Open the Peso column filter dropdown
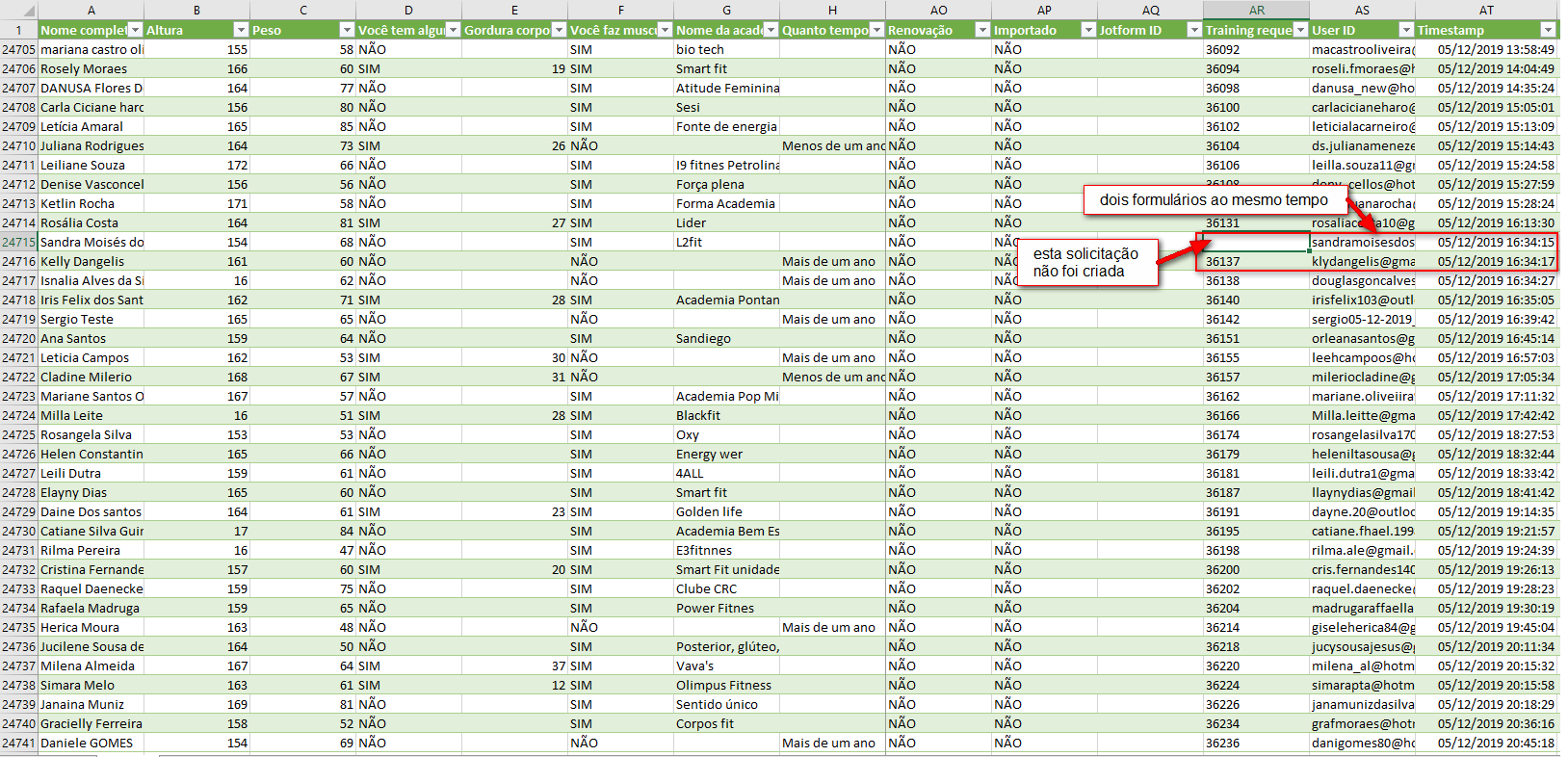Image resolution: width=1568 pixels, height=757 pixels. (347, 30)
